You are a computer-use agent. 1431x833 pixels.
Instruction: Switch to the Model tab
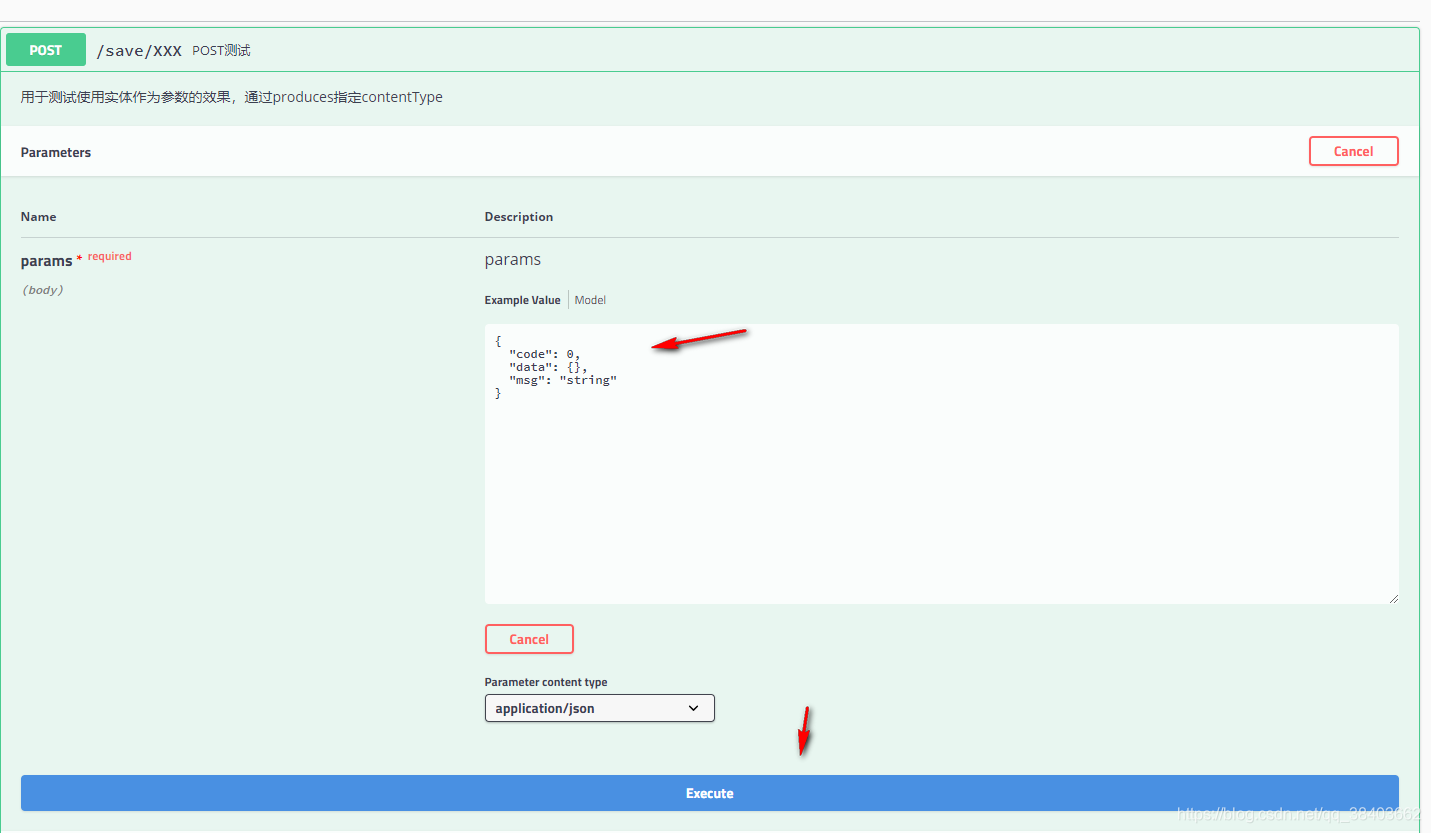(590, 300)
